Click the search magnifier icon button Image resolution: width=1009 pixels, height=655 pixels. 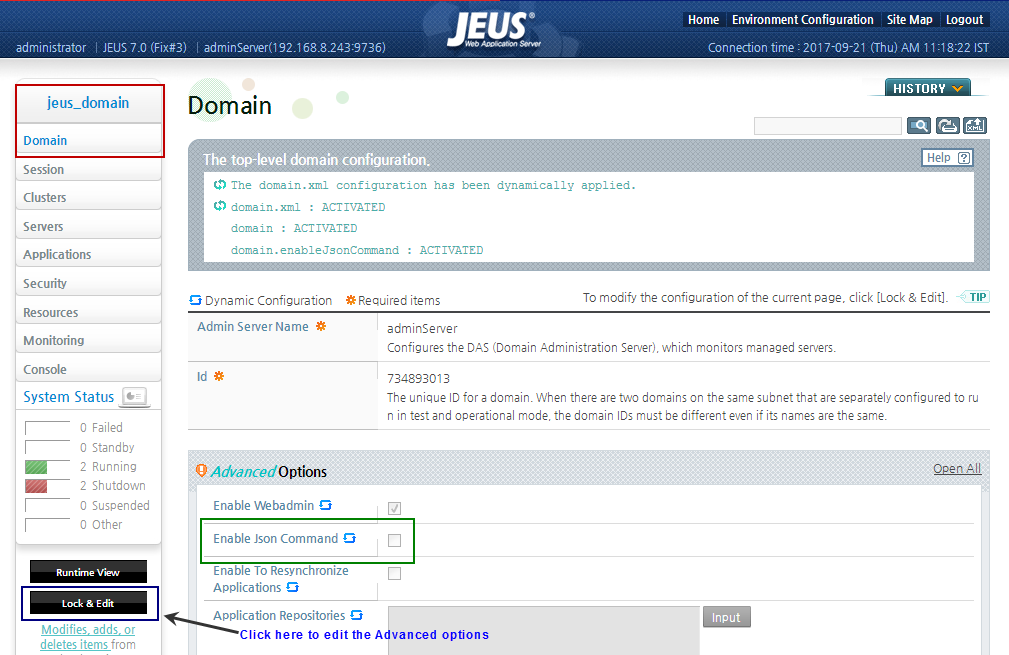tap(919, 125)
